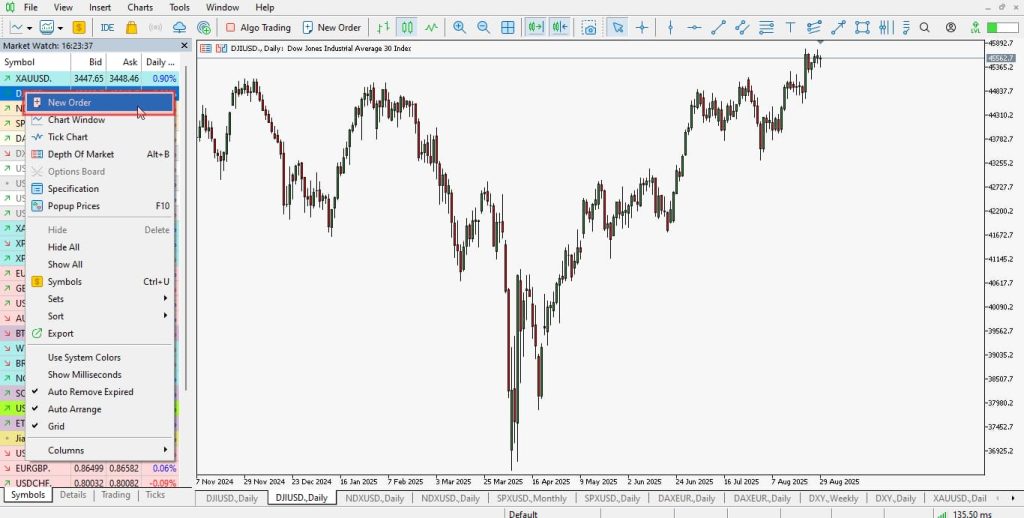Click New Order button in toolbar
Viewport: 1024px width, 518px height.
point(332,27)
